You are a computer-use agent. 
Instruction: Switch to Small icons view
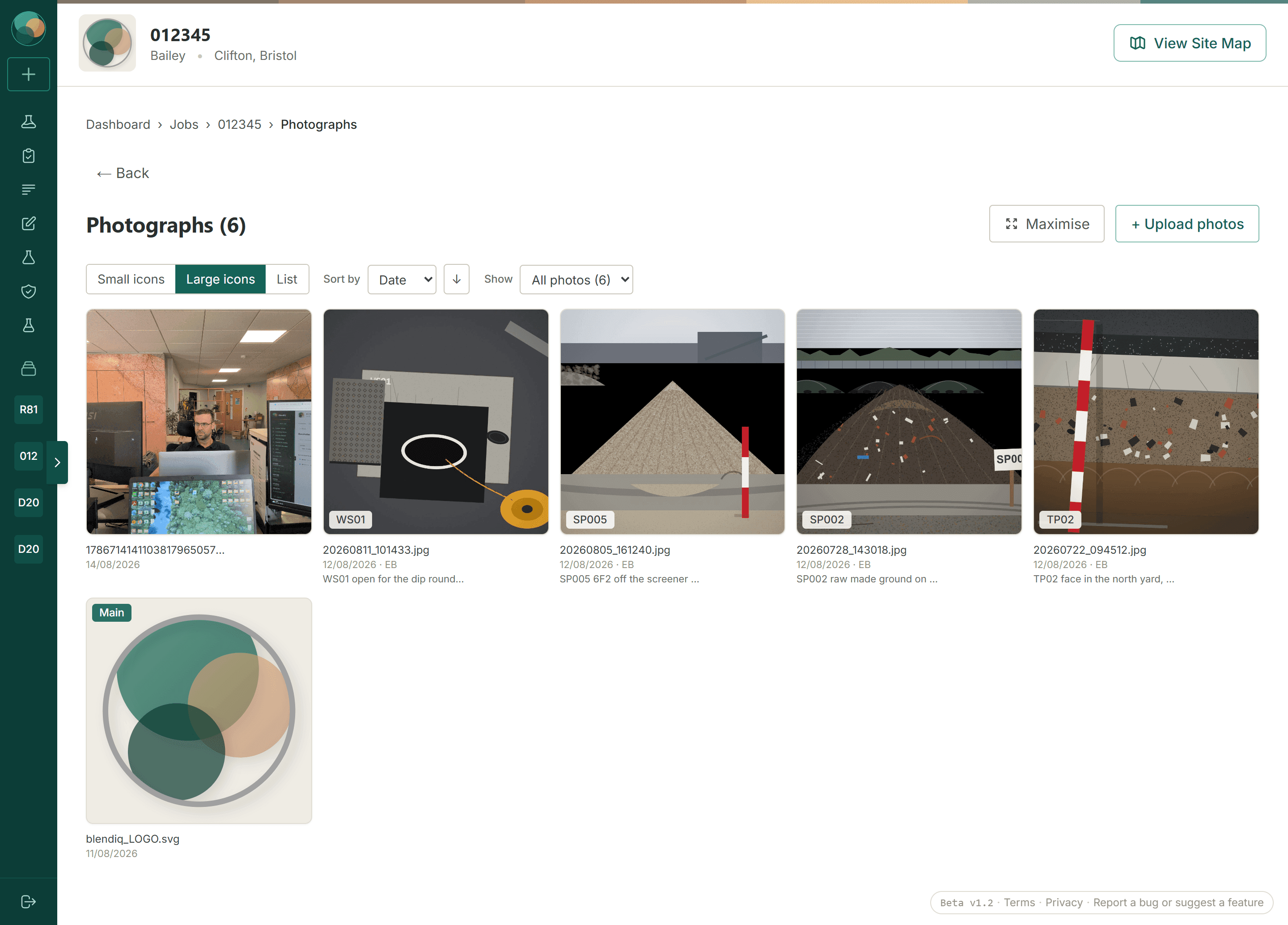(131, 280)
